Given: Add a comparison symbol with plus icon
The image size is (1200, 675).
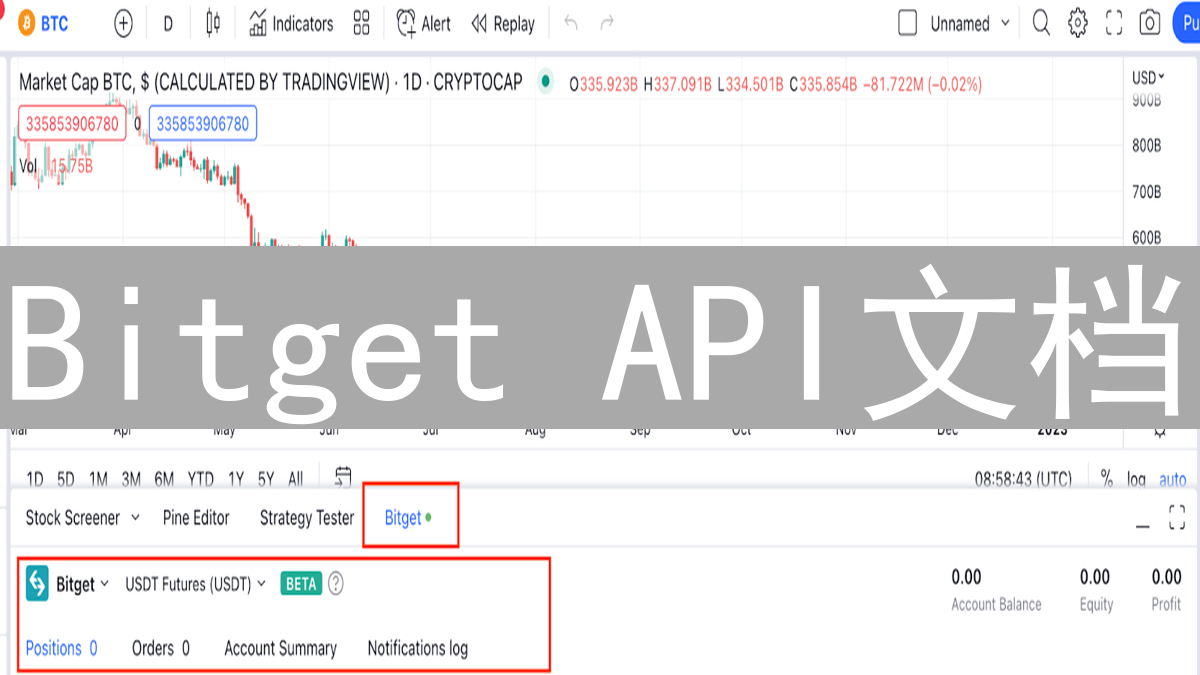Looking at the screenshot, I should [123, 23].
